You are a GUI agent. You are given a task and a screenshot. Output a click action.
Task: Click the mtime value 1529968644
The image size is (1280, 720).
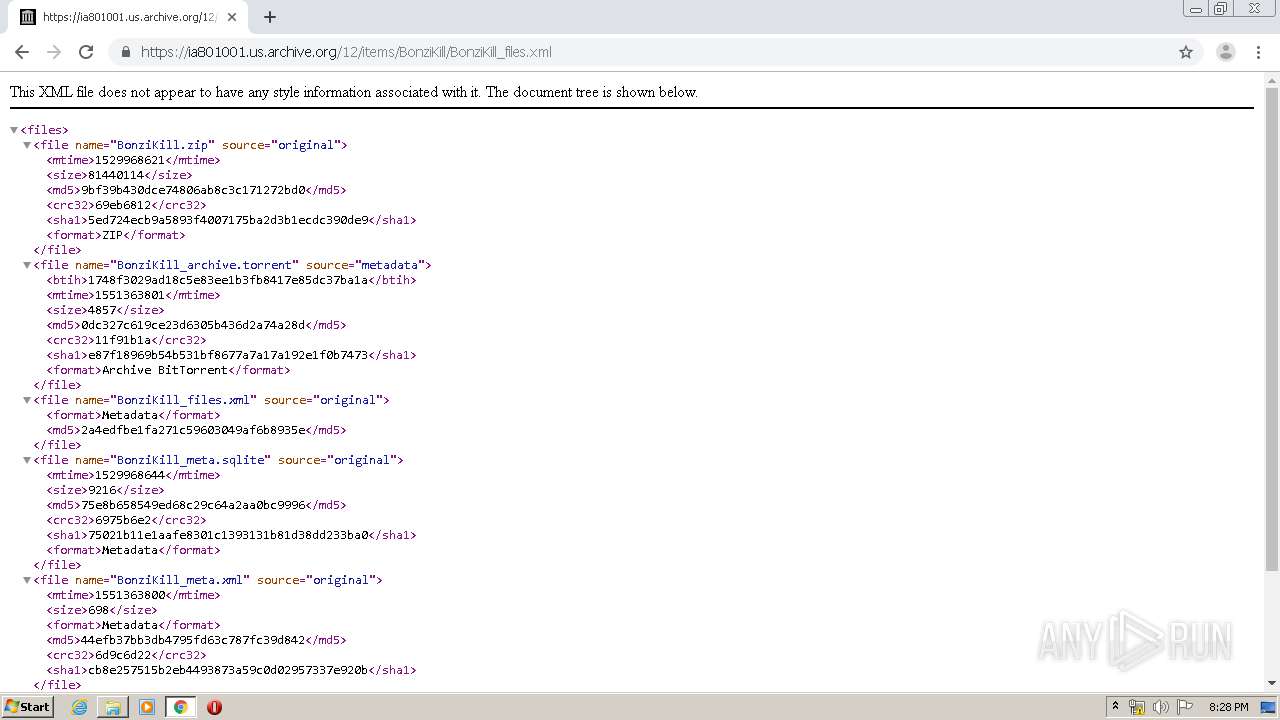[x=130, y=475]
